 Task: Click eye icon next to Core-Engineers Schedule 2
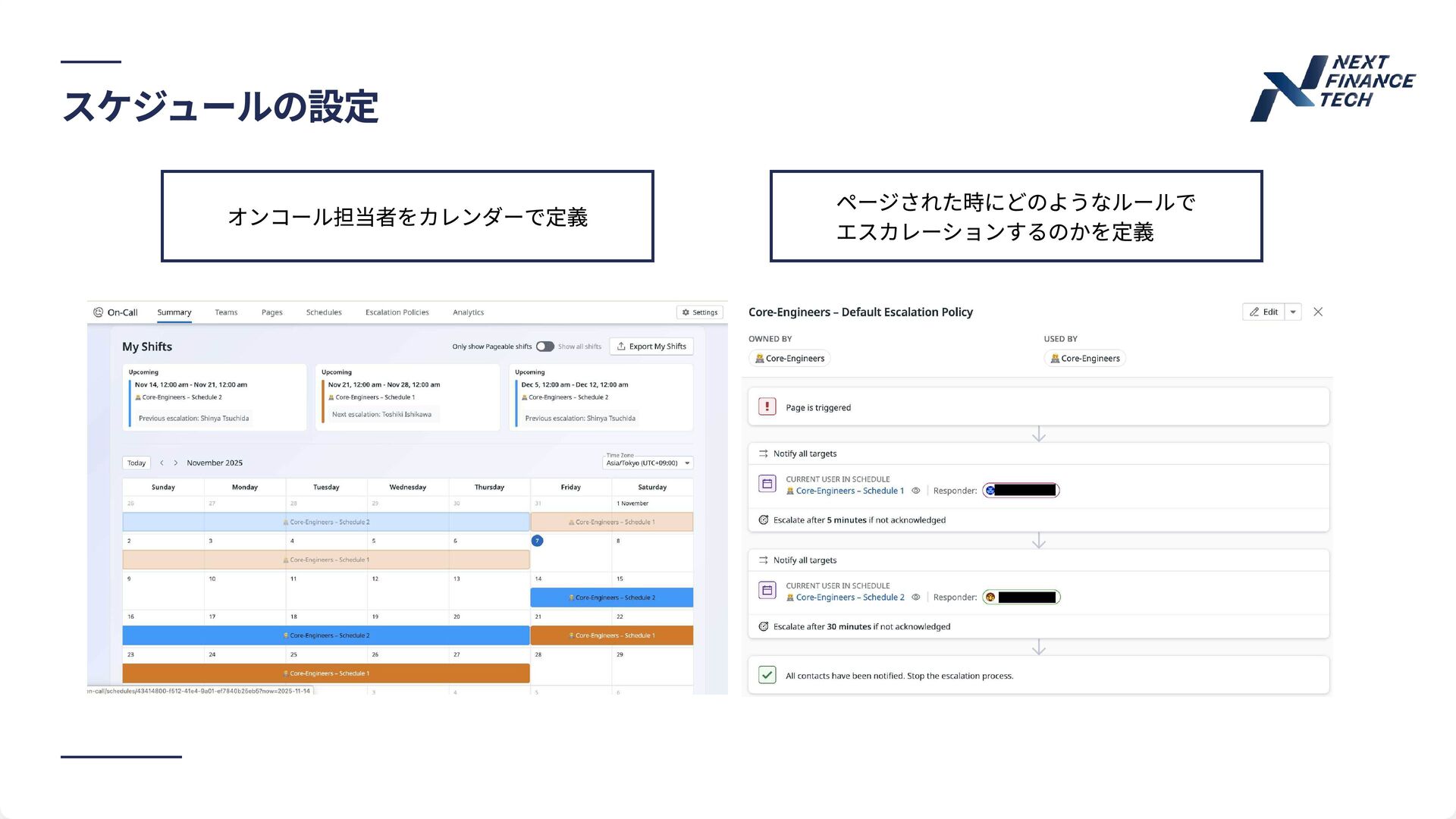[x=916, y=598]
